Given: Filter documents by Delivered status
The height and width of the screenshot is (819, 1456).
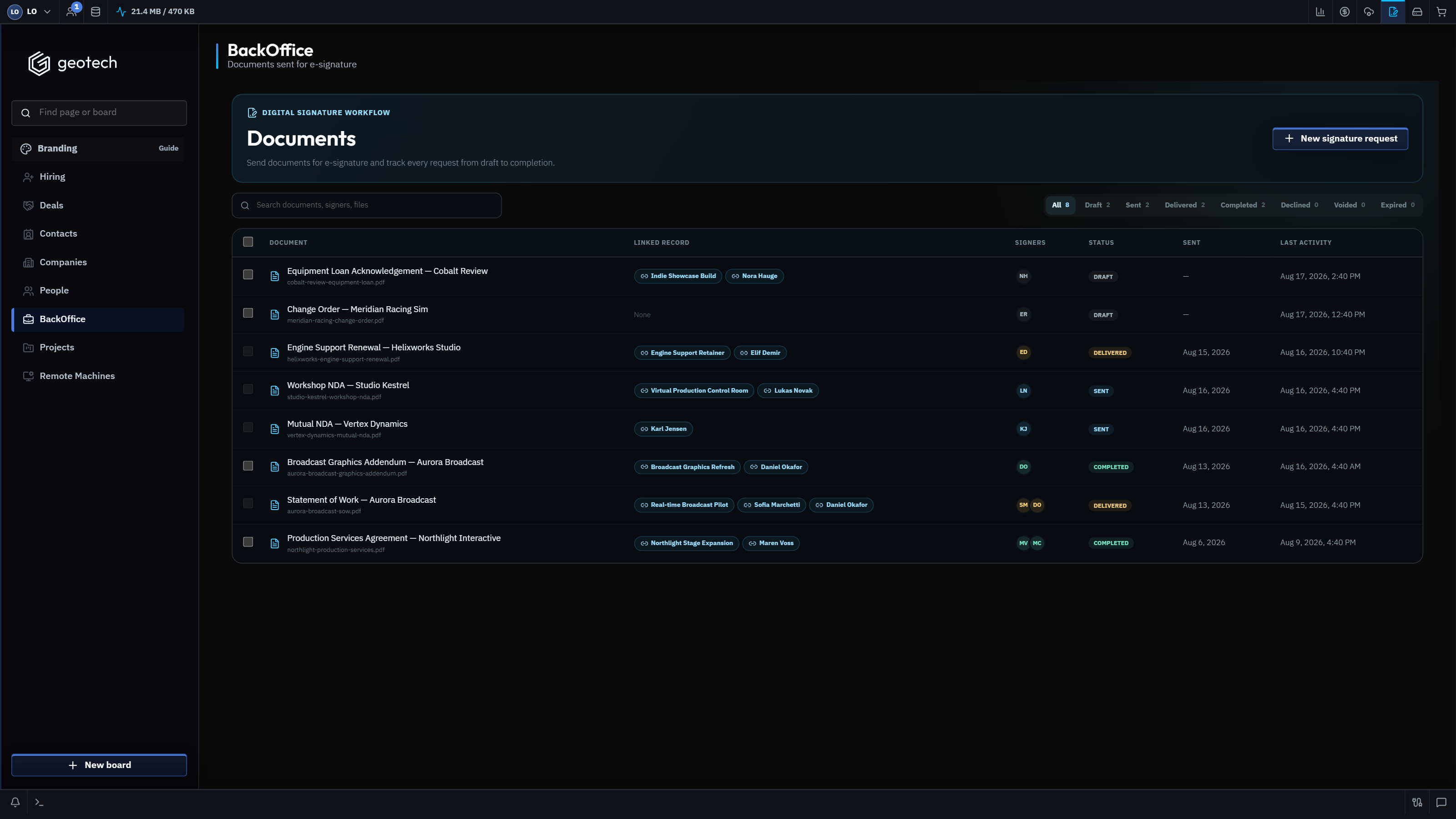Looking at the screenshot, I should click(x=1185, y=205).
